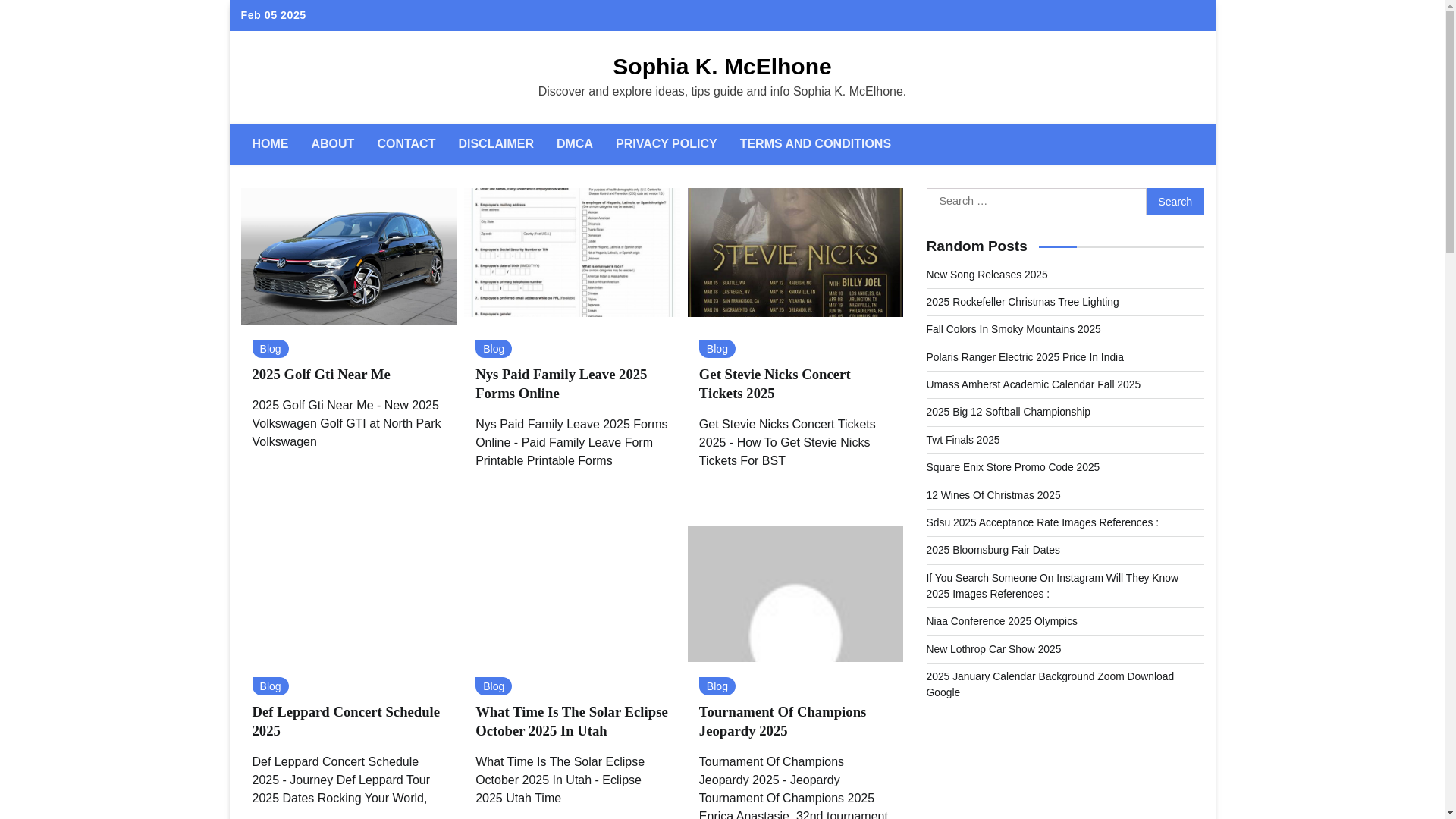Open the Stevie Nicks poster thumbnail
Image resolution: width=1456 pixels, height=819 pixels.
[795, 253]
